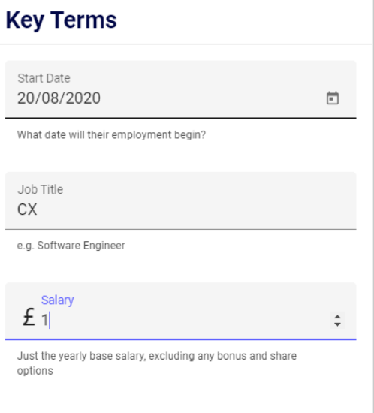Click the £ currency symbol in Salary
Screen dimensions: 374x413
[29, 317]
